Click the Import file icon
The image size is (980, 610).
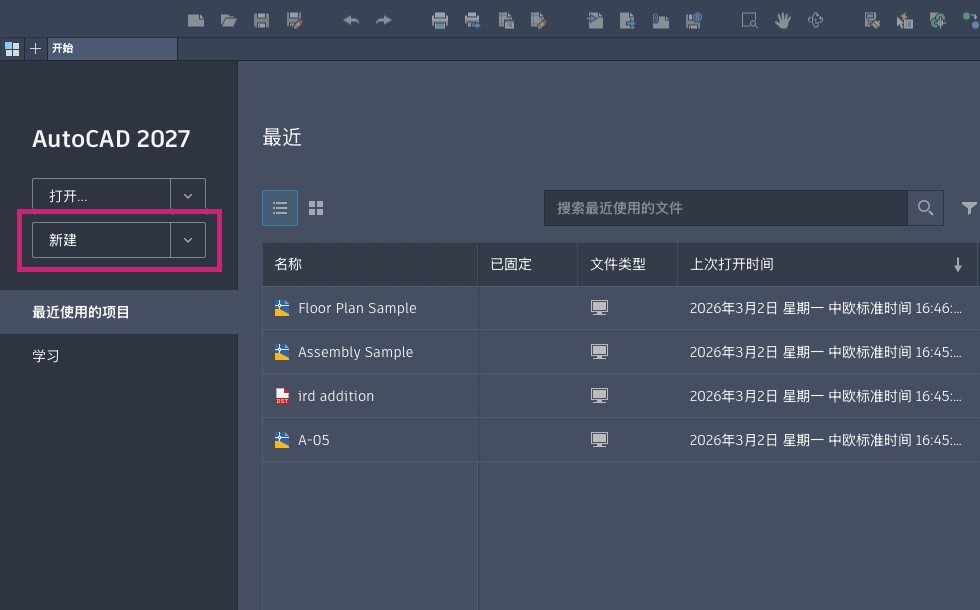click(595, 21)
